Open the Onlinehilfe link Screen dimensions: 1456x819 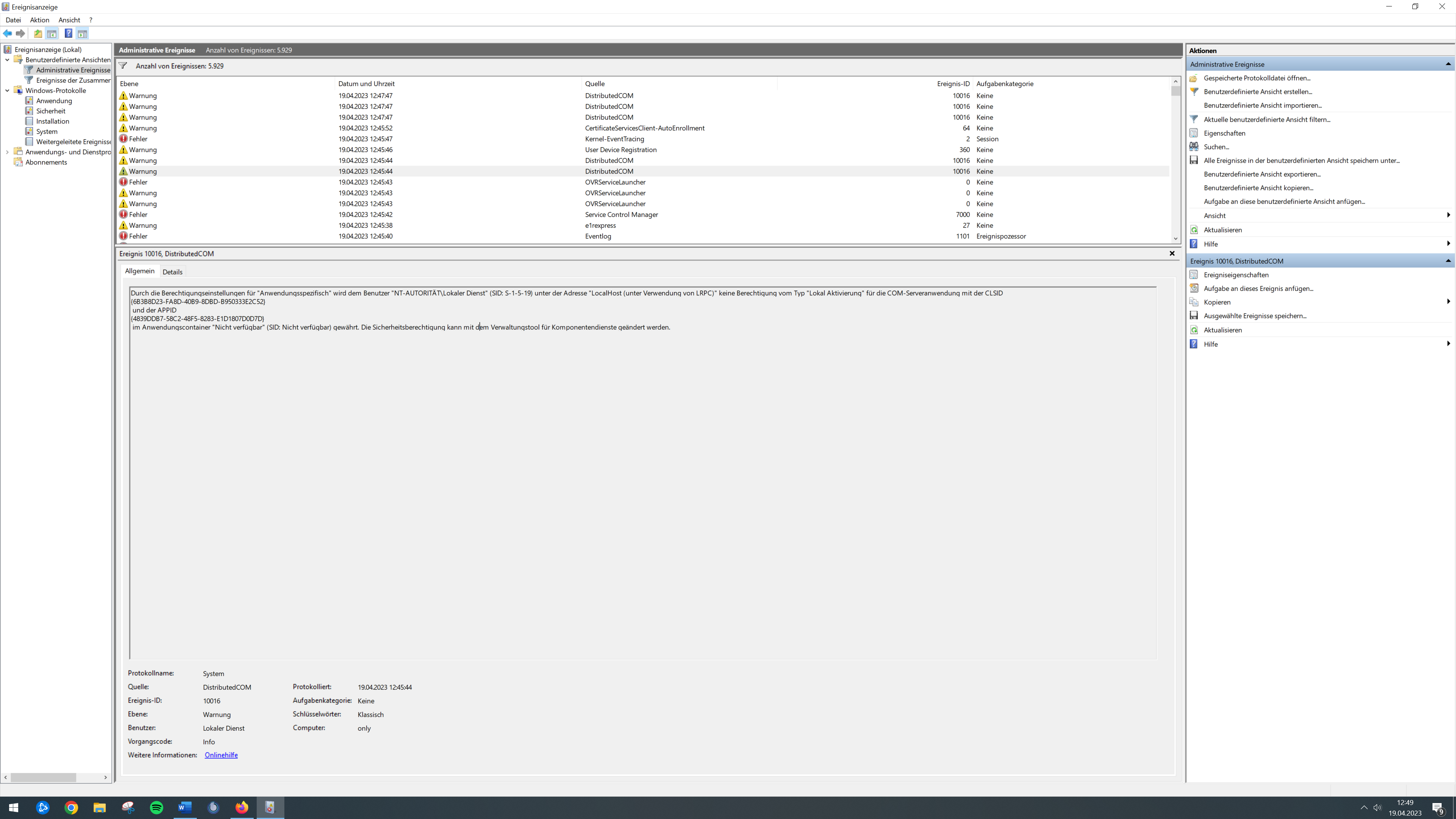pyautogui.click(x=221, y=755)
